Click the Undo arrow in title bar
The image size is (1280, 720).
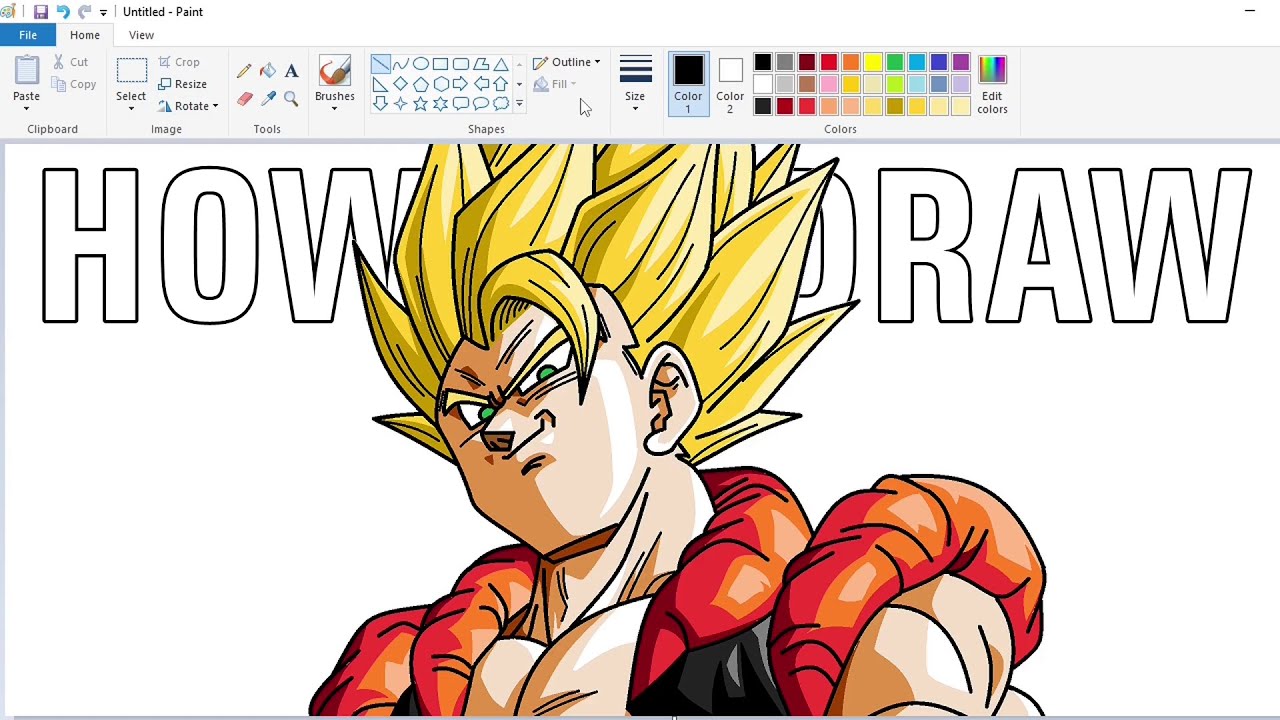pos(63,12)
